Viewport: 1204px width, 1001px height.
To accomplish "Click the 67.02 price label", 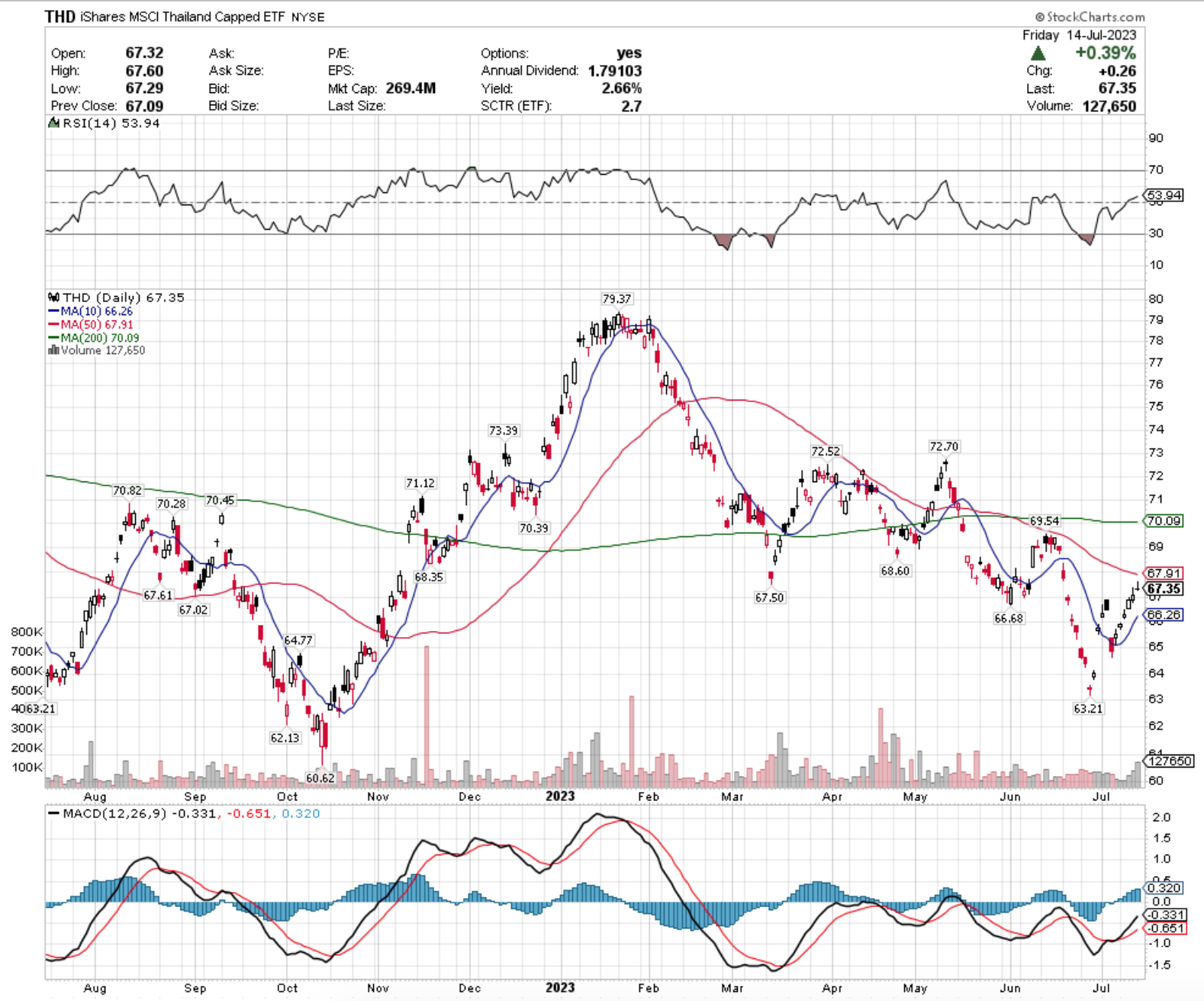I will tap(193, 610).
